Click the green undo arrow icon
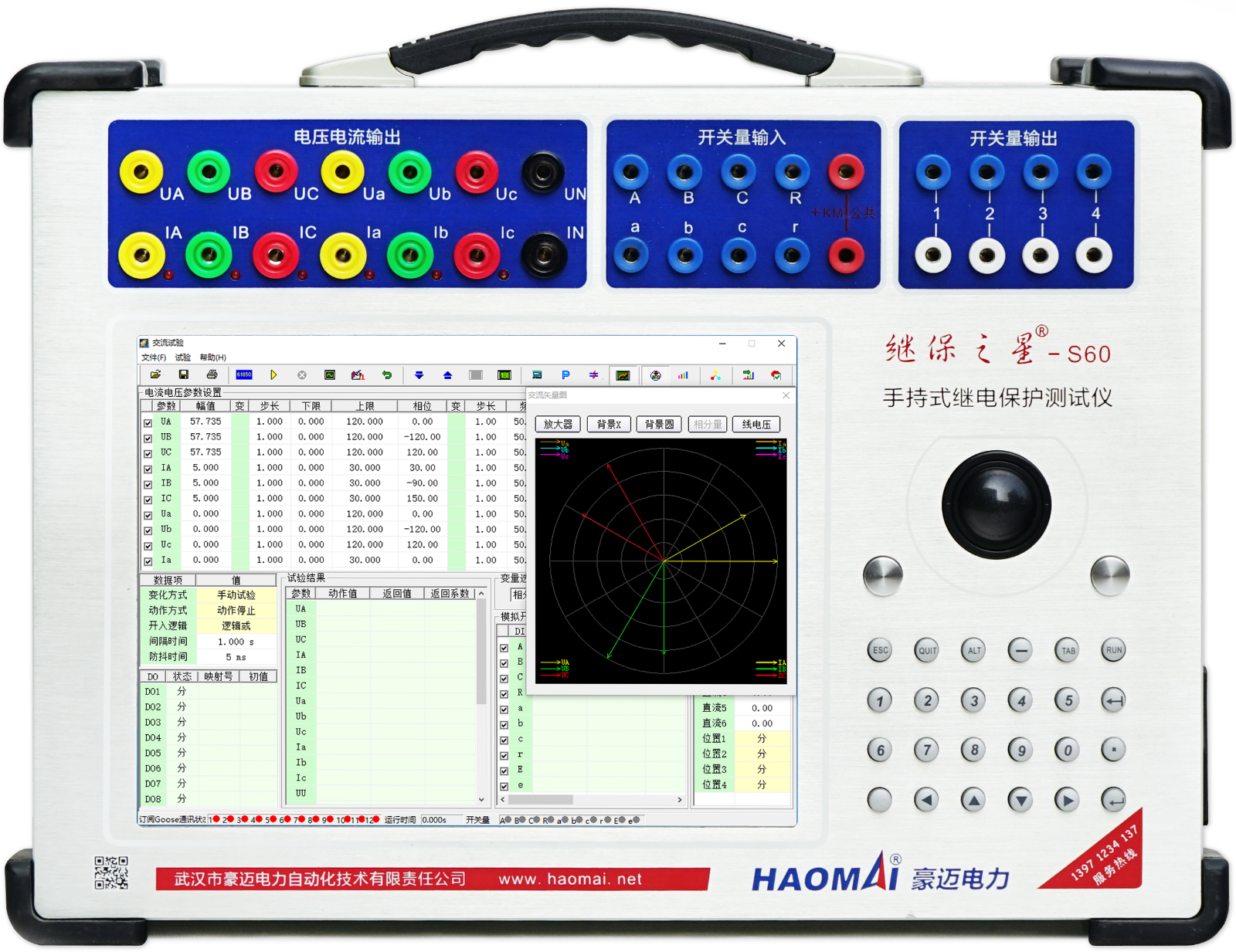Viewport: 1236px width, 952px height. pyautogui.click(x=387, y=375)
